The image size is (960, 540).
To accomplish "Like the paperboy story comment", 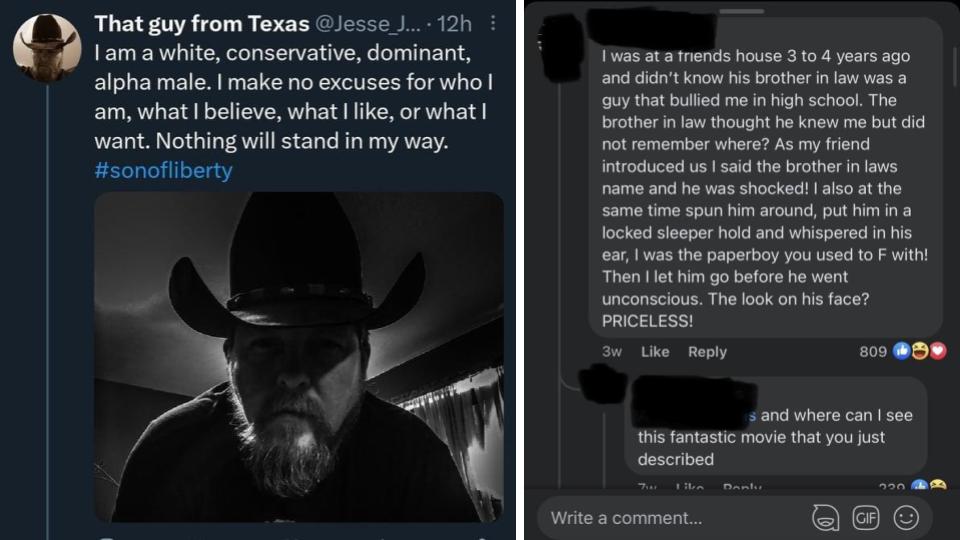I will click(655, 352).
